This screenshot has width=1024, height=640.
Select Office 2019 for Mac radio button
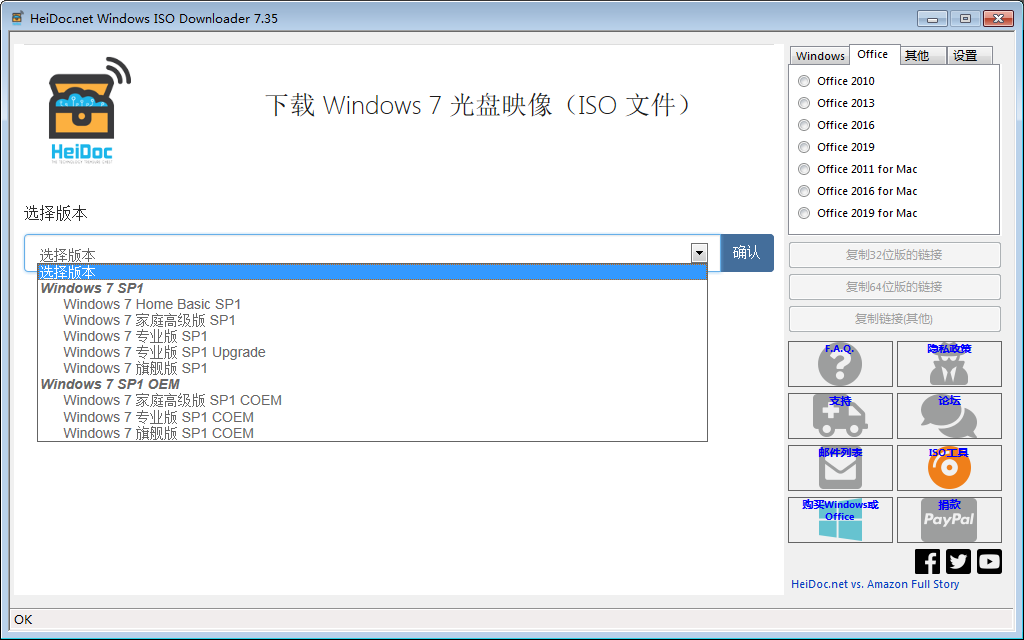[804, 213]
